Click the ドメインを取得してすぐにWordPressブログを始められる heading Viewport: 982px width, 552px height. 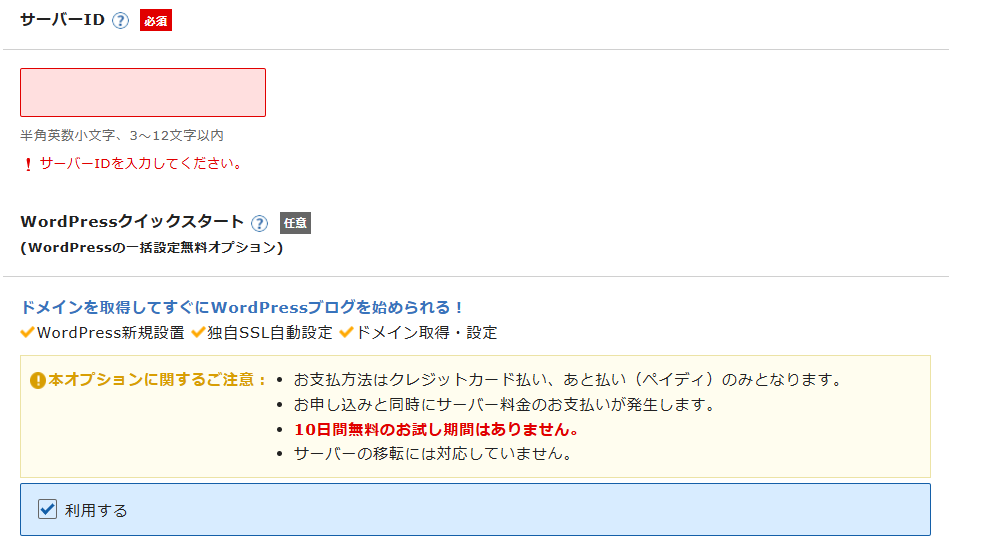tap(242, 308)
